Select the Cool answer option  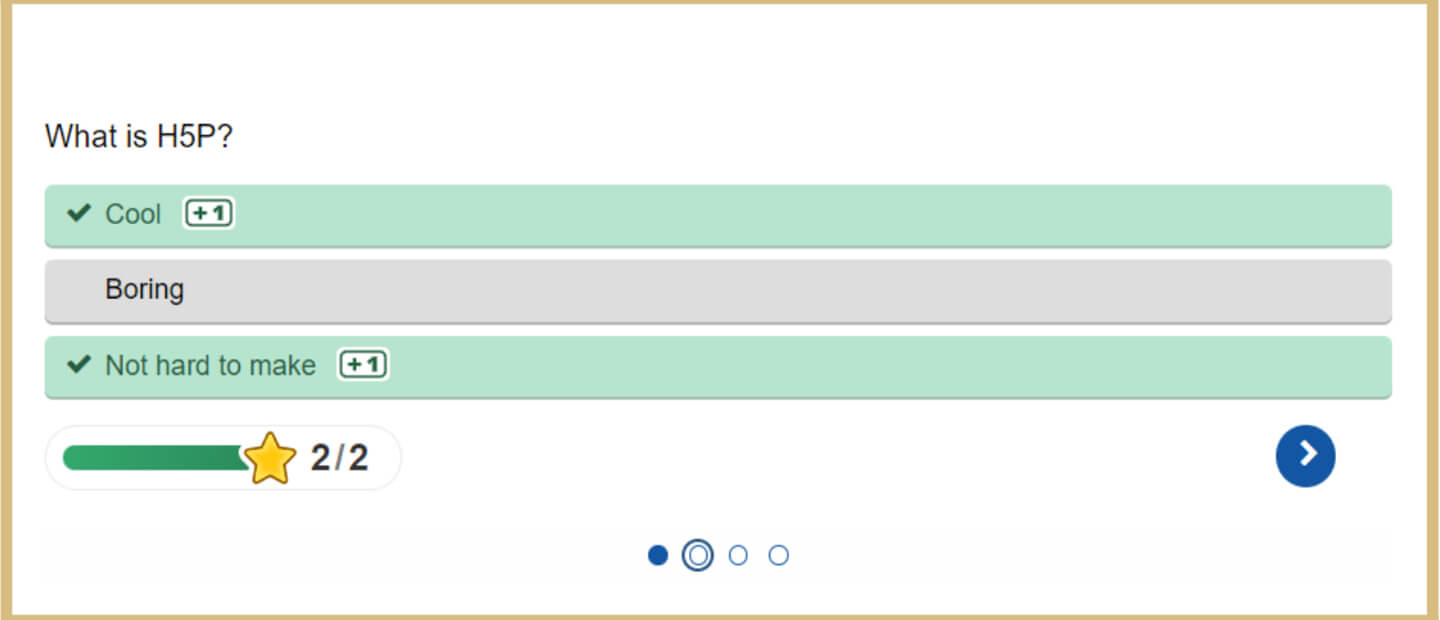[700, 214]
